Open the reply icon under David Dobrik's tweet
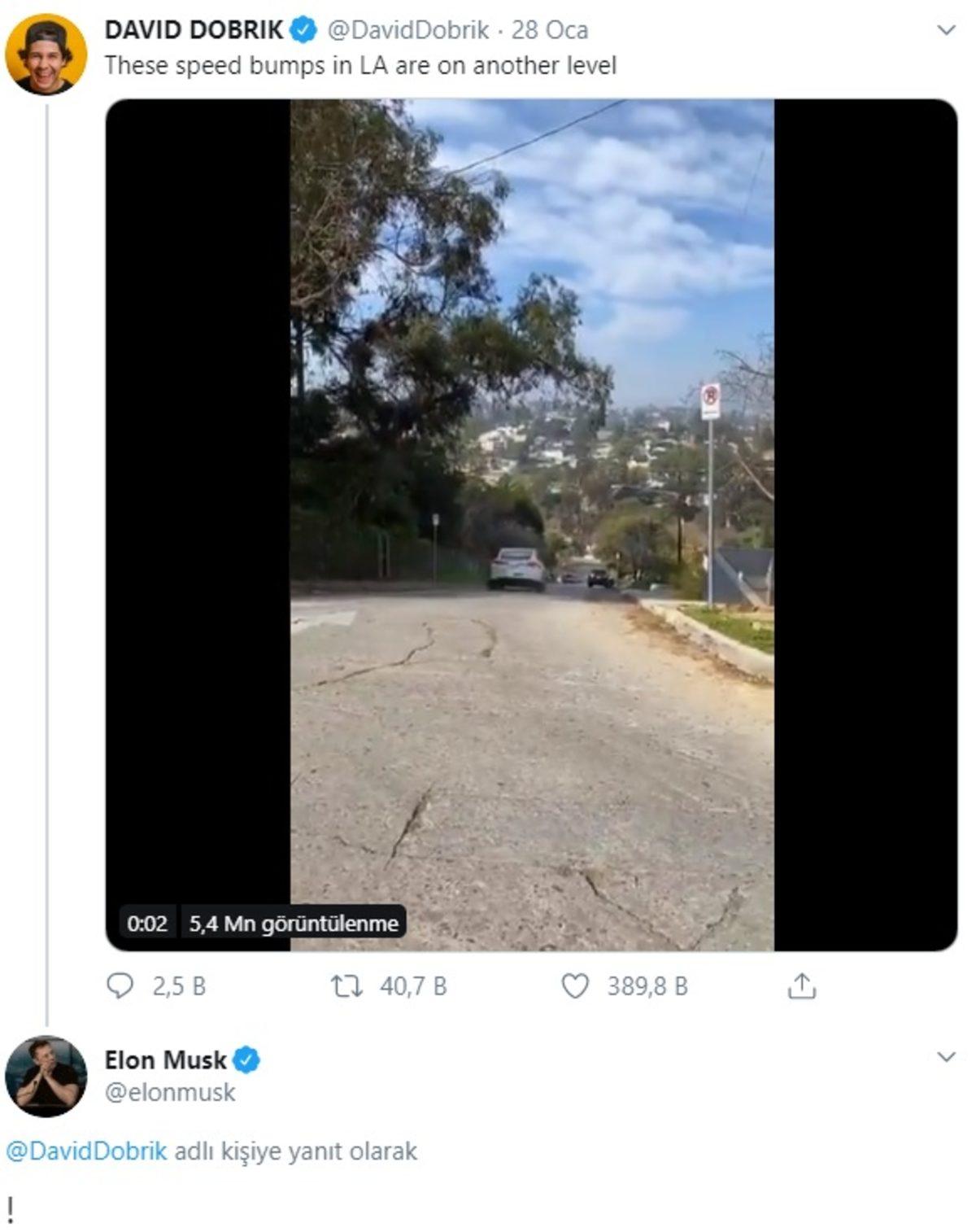This screenshot has width=976, height=1232. click(120, 987)
